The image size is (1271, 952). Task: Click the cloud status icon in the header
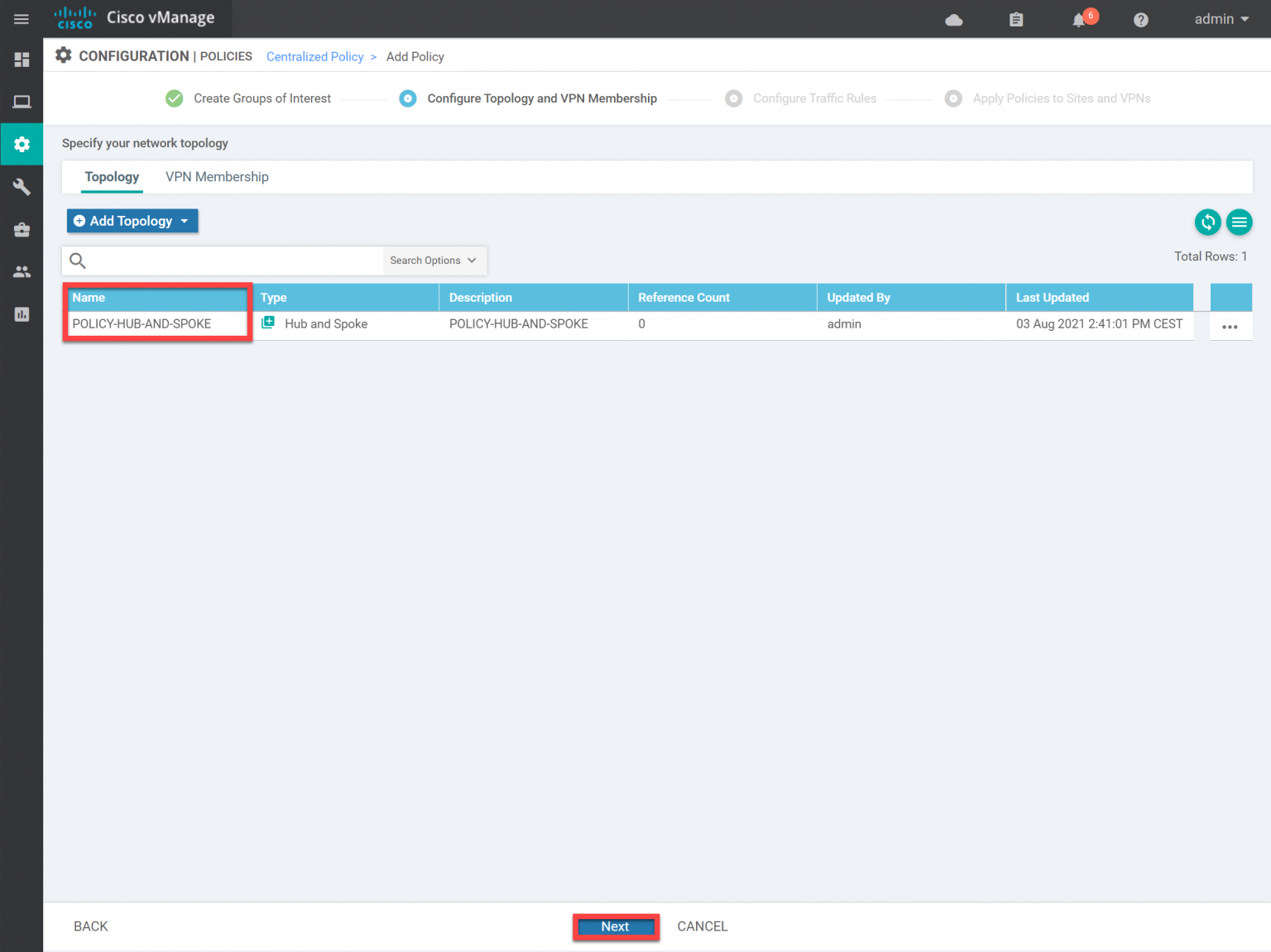(953, 19)
